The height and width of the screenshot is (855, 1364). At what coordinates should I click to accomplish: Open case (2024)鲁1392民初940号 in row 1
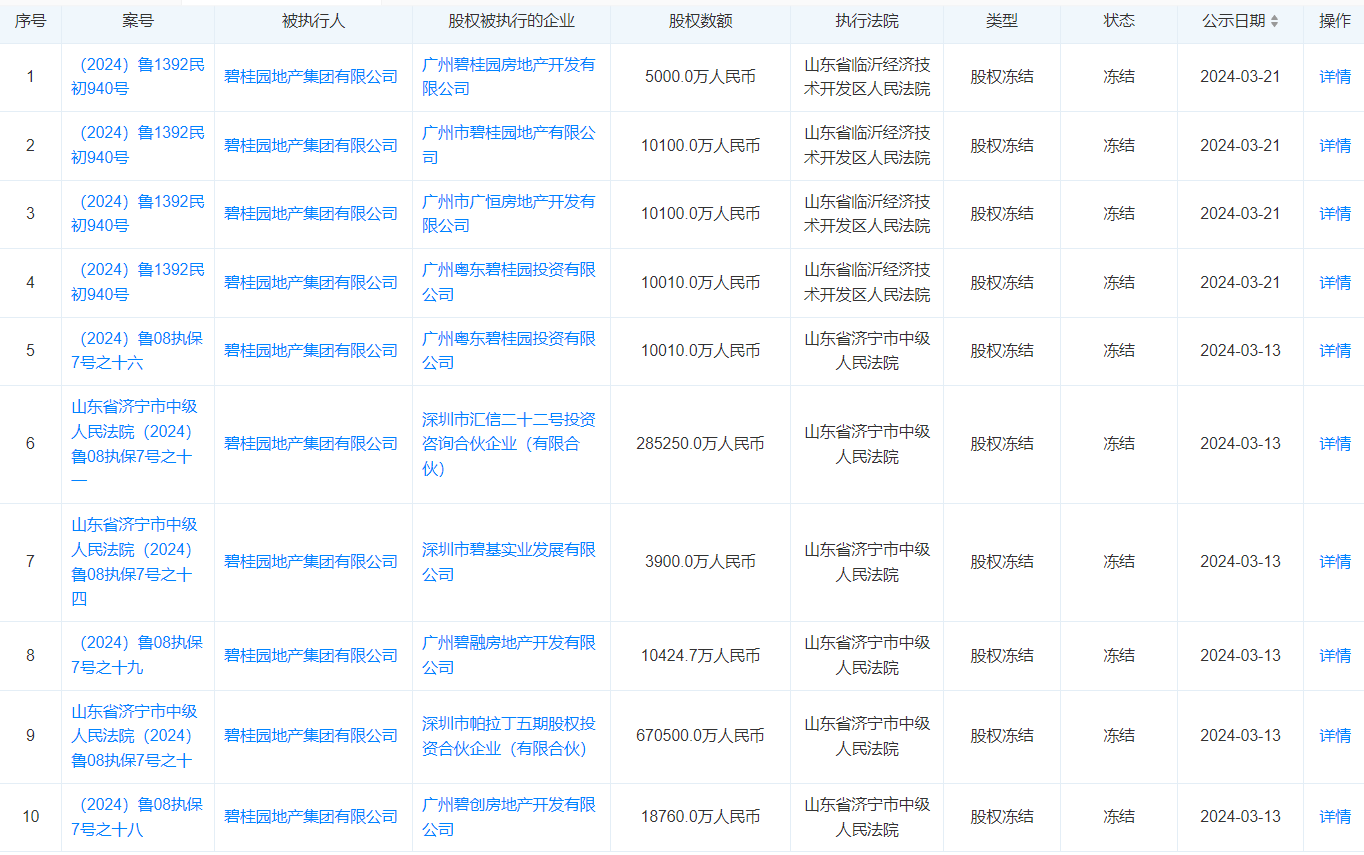click(138, 77)
